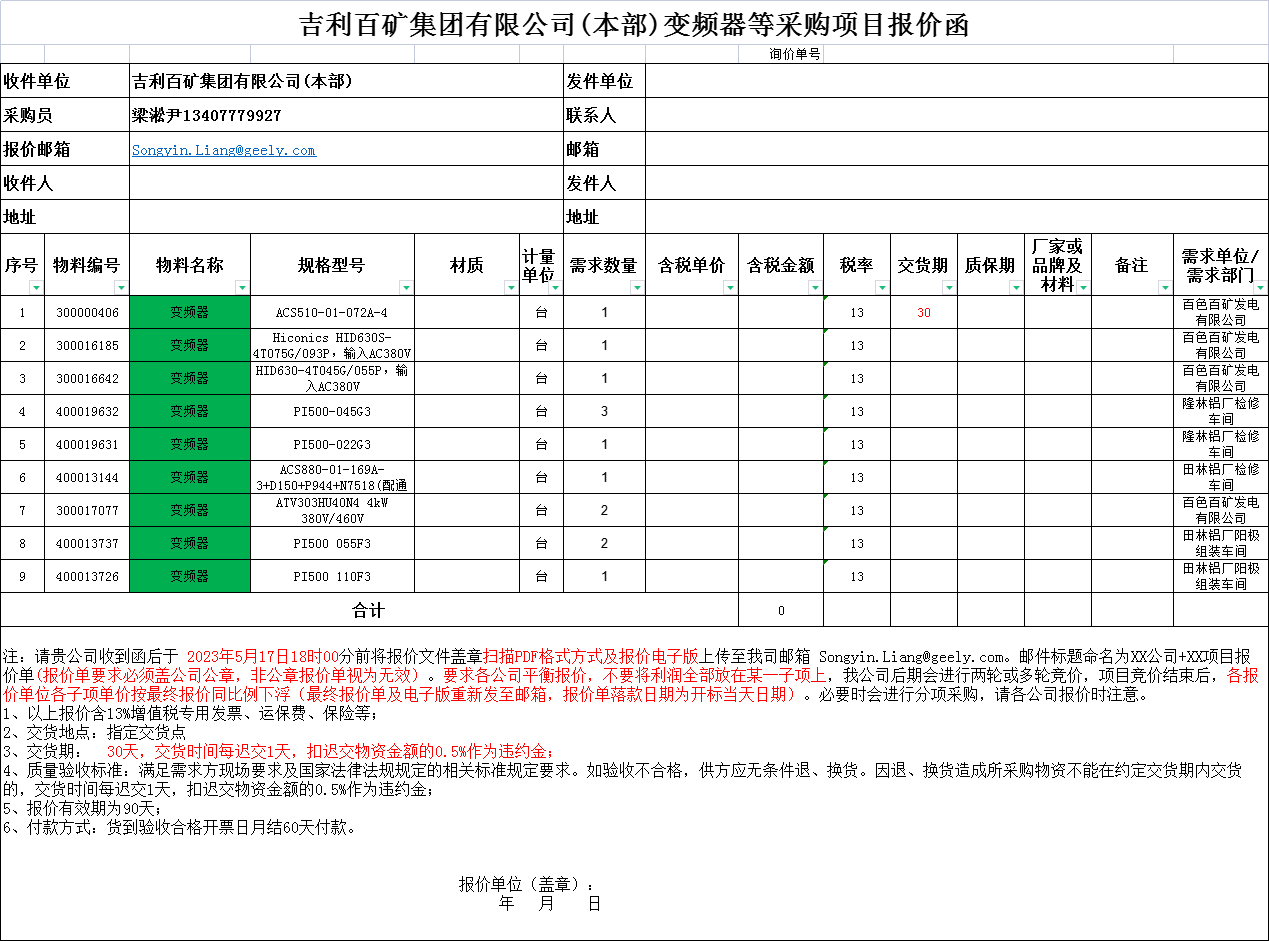This screenshot has height=941, width=1269.
Task: Open the 含税单价 column filter dropdown
Action: click(x=730, y=288)
